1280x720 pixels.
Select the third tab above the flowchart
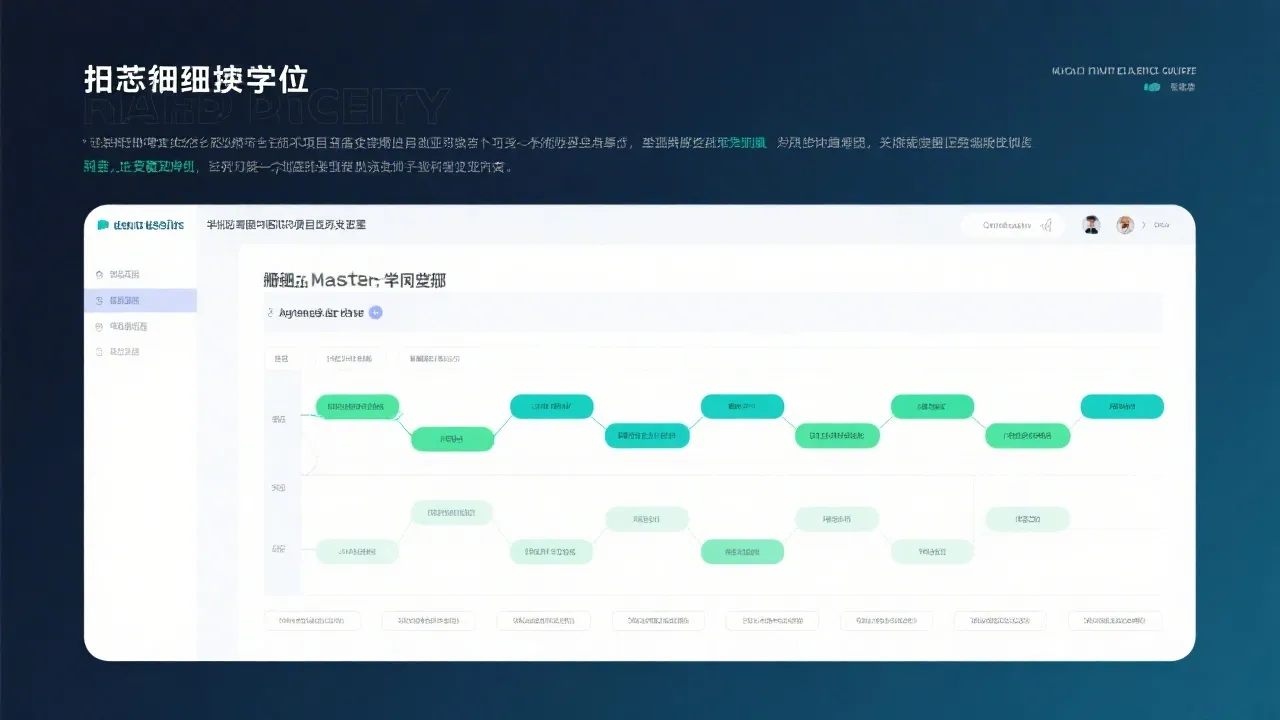pyautogui.click(x=434, y=357)
